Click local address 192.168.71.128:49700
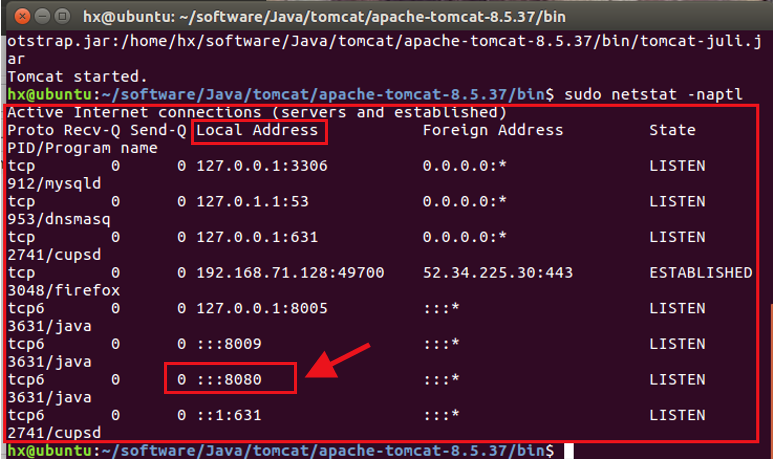This screenshot has width=773, height=459. (x=290, y=273)
